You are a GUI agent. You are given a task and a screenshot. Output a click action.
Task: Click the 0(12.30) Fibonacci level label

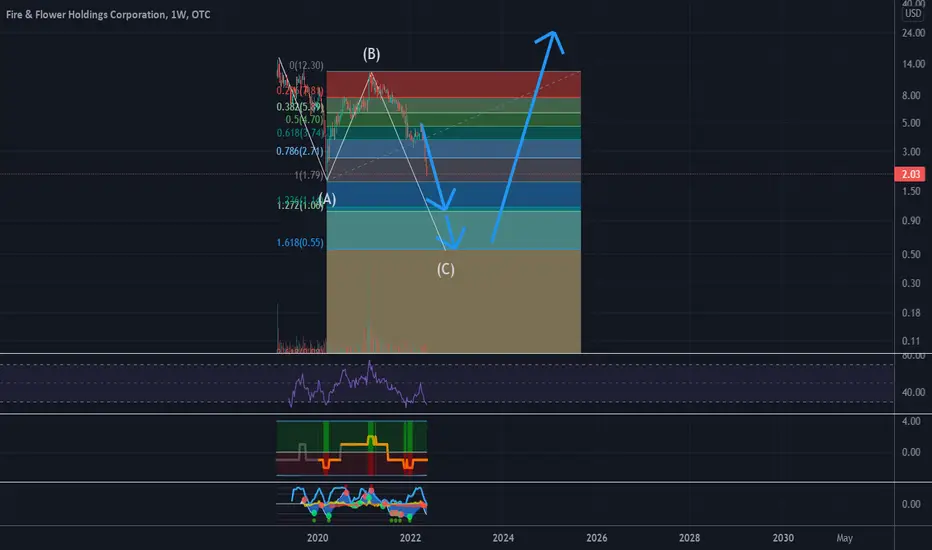306,65
